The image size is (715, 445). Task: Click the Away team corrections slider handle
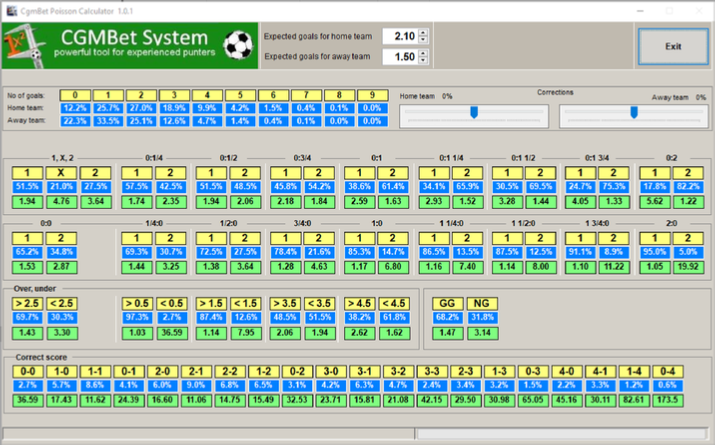[x=634, y=112]
